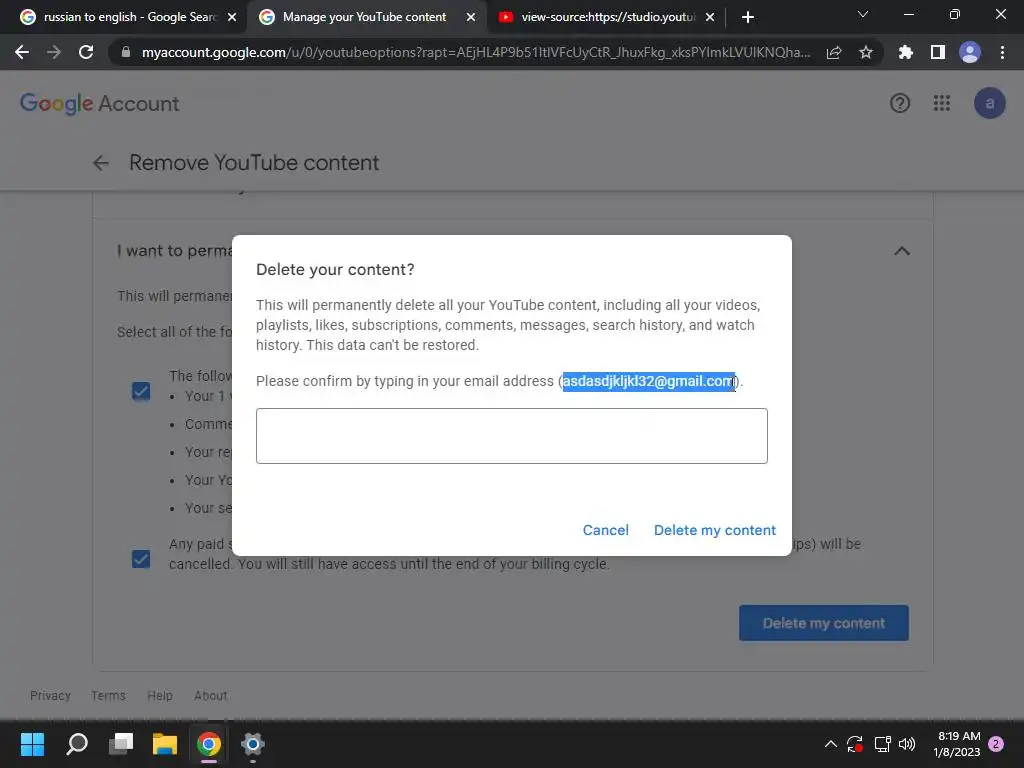Image resolution: width=1024 pixels, height=768 pixels.
Task: Open the Chrome three-dot menu
Action: (1002, 52)
